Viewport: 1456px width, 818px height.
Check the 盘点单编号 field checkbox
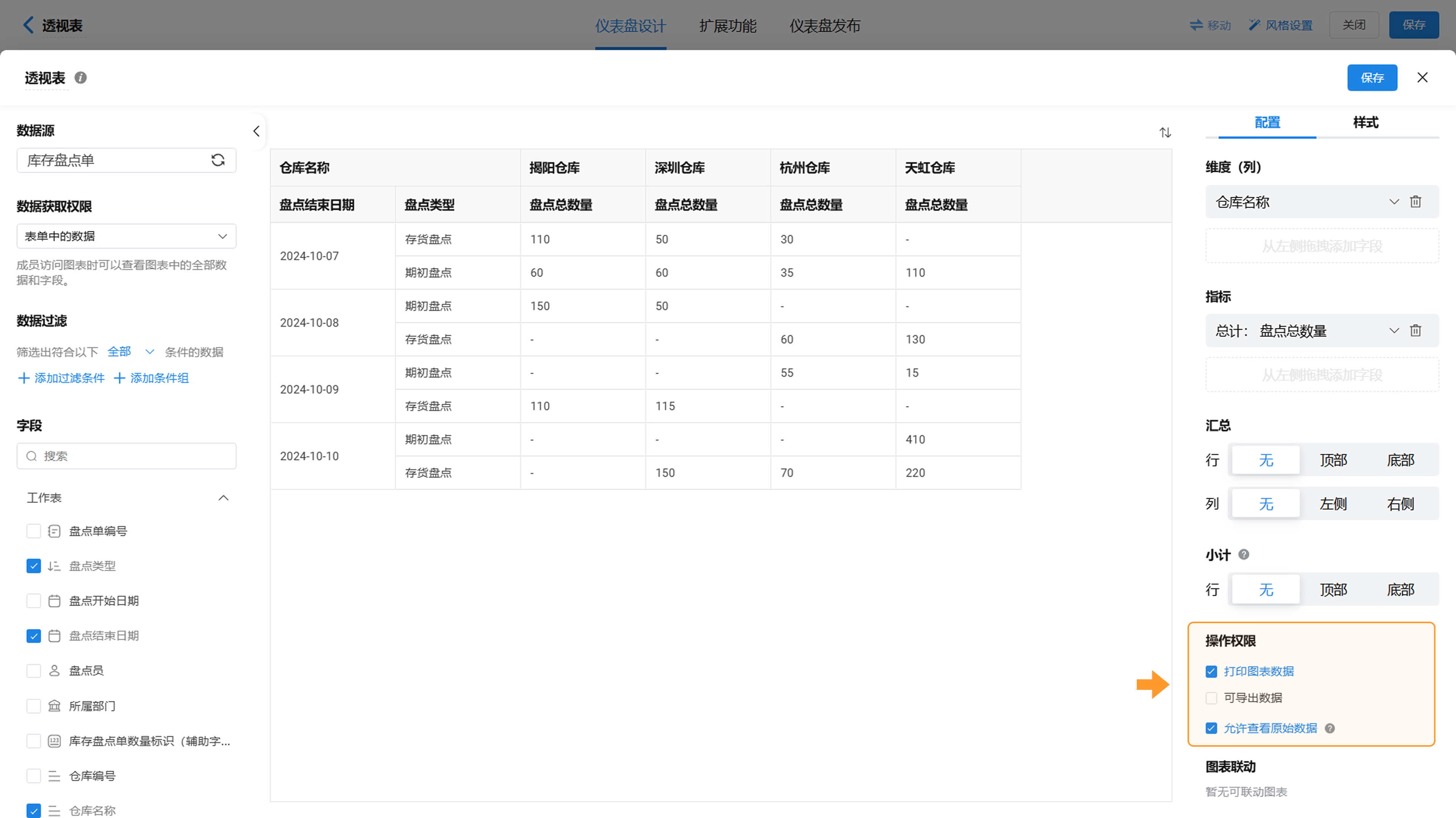pos(34,531)
